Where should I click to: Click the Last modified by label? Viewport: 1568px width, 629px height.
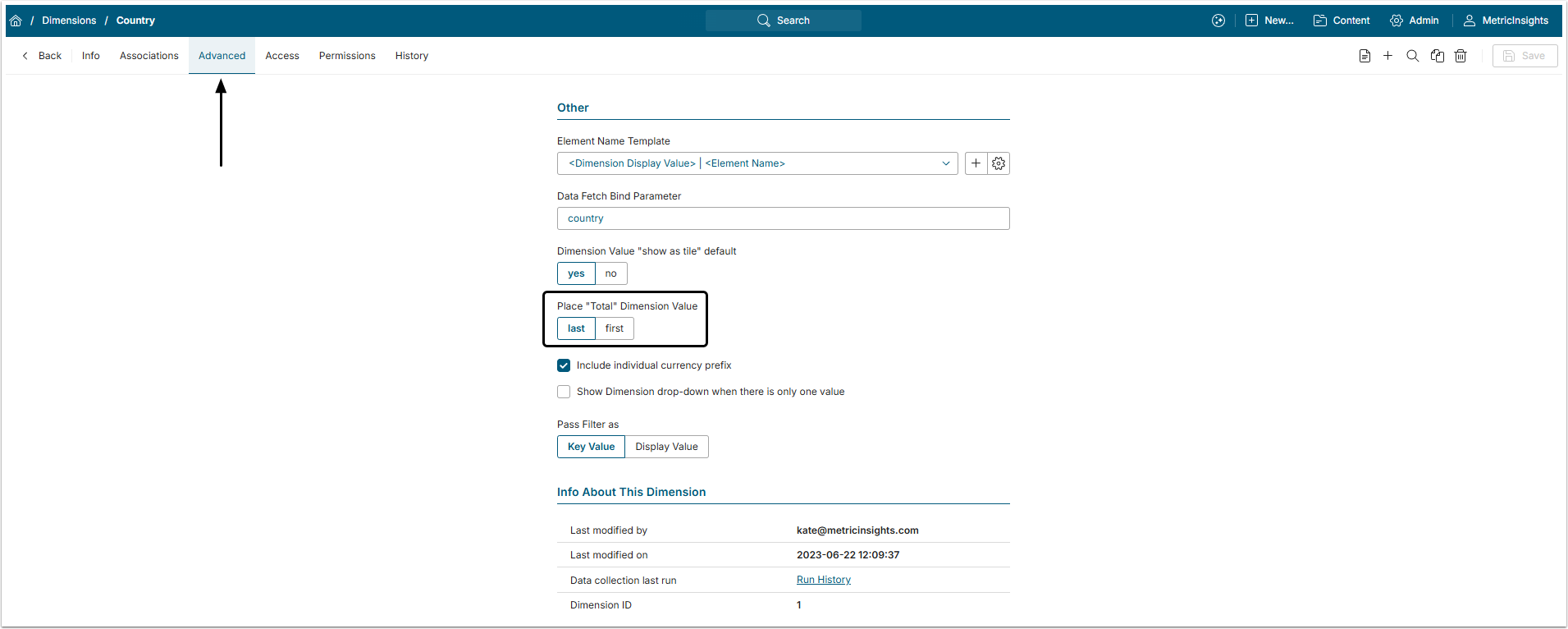click(x=608, y=530)
